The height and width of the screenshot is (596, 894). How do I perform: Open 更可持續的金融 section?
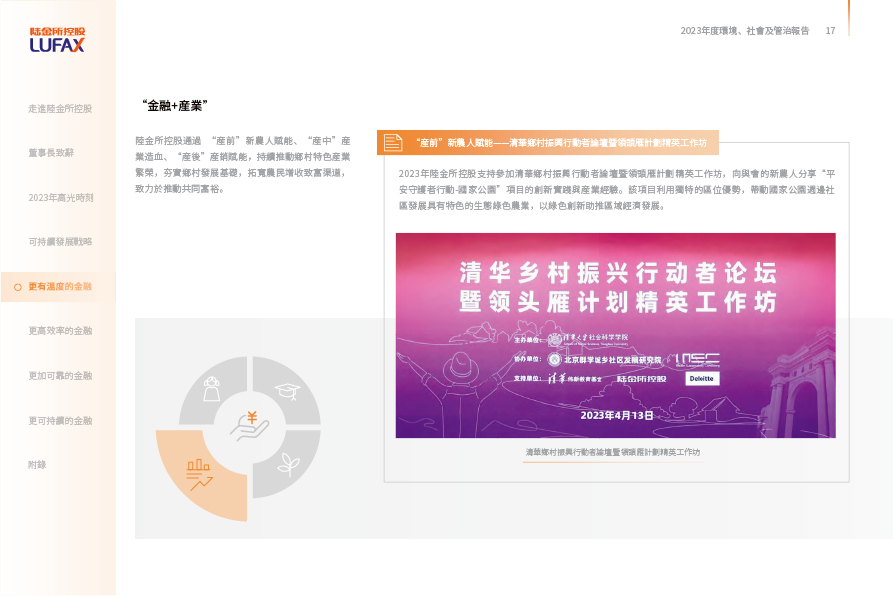pos(60,420)
